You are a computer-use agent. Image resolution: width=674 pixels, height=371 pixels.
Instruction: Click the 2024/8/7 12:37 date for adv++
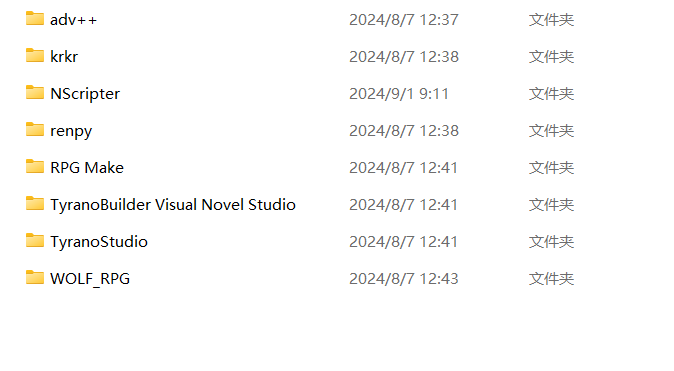[404, 20]
